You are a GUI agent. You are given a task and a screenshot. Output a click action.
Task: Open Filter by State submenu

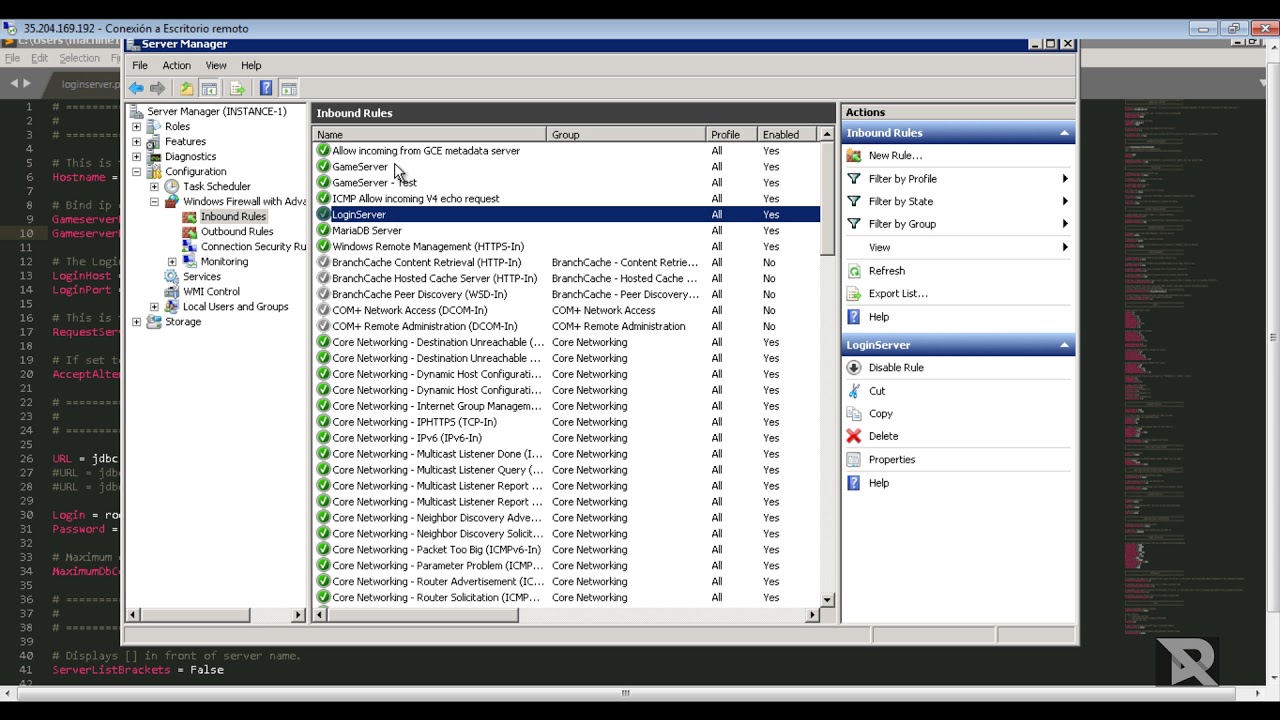pyautogui.click(x=958, y=201)
